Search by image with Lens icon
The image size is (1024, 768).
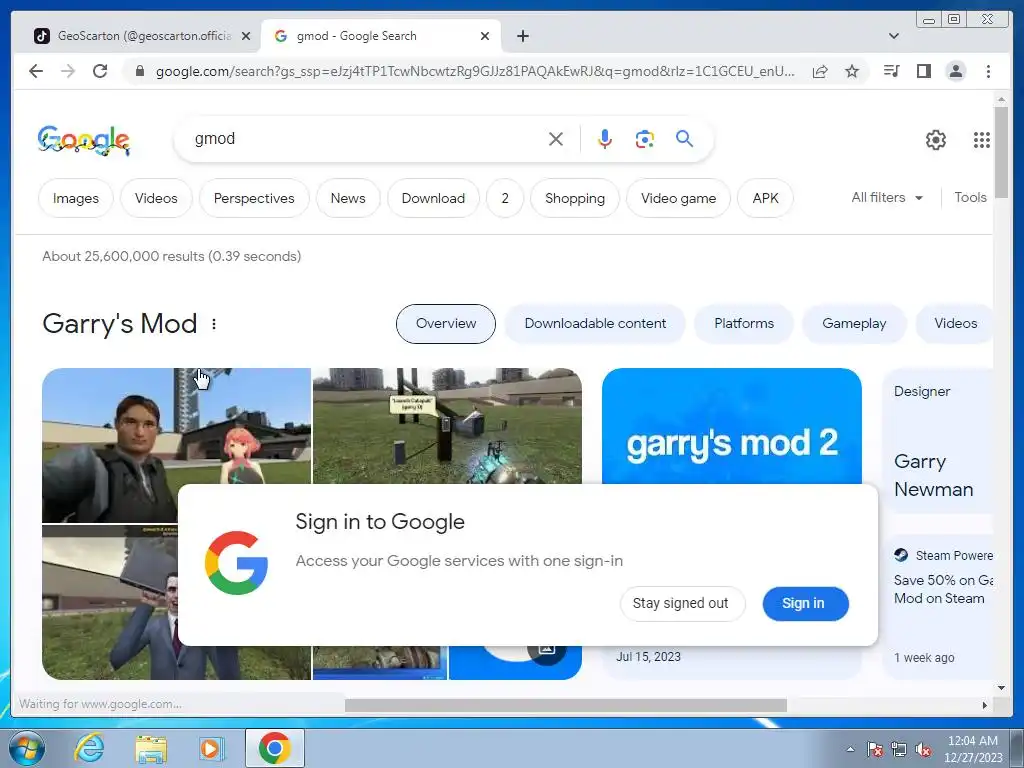coord(645,139)
